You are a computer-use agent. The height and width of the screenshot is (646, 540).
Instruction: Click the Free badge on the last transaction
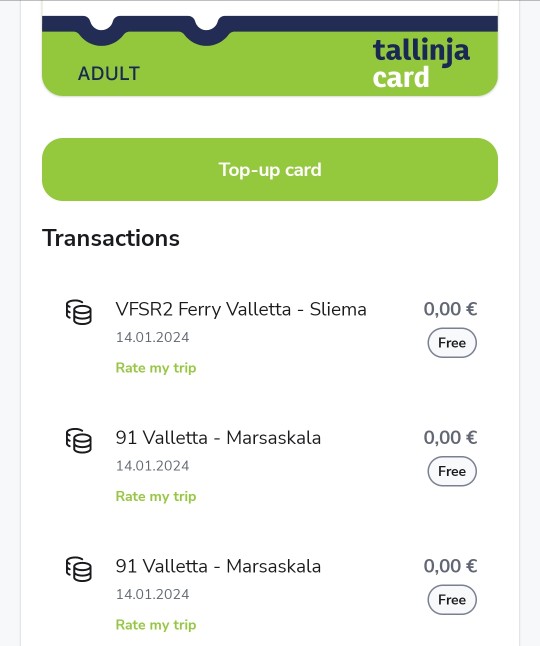[452, 600]
